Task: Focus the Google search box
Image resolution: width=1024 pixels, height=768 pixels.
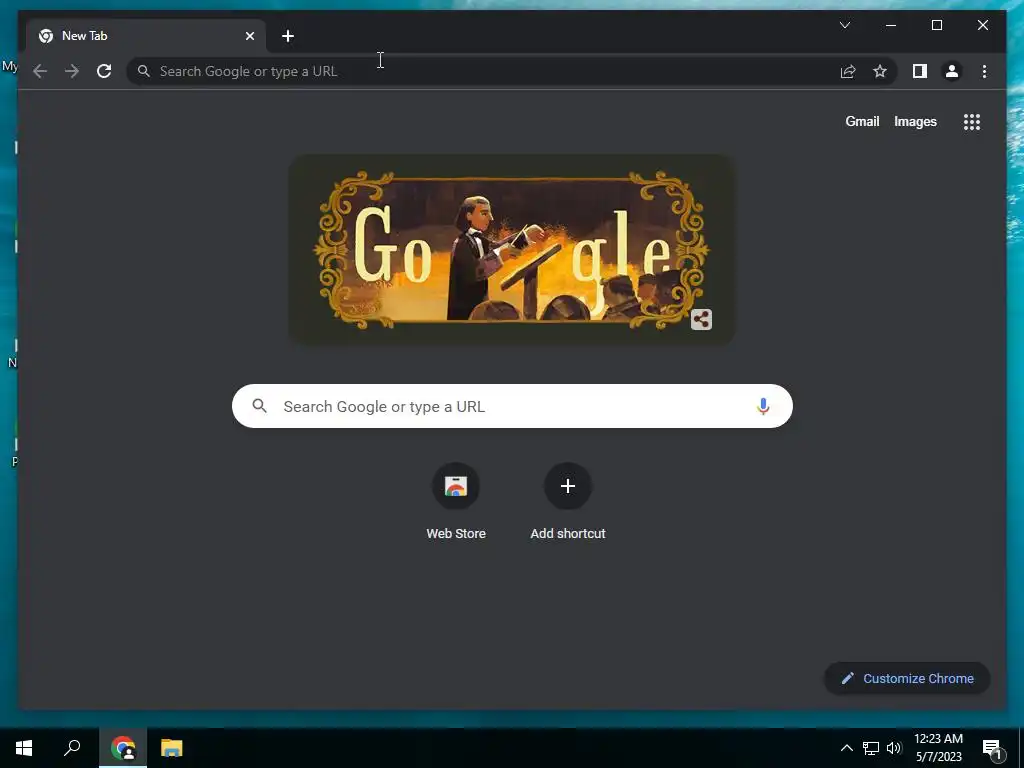Action: [512, 406]
